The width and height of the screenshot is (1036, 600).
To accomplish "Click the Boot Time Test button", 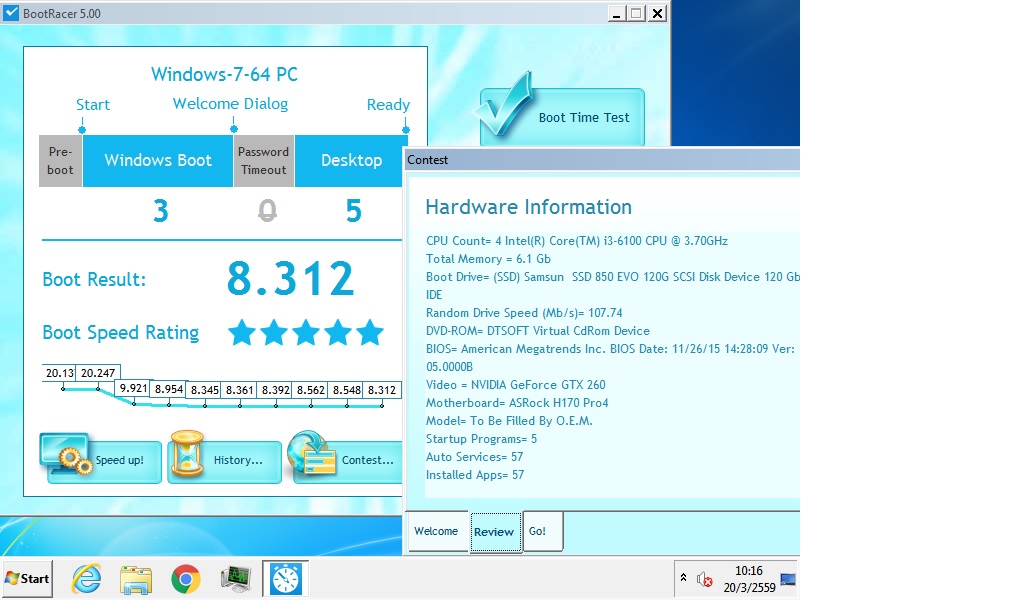I will point(562,117).
